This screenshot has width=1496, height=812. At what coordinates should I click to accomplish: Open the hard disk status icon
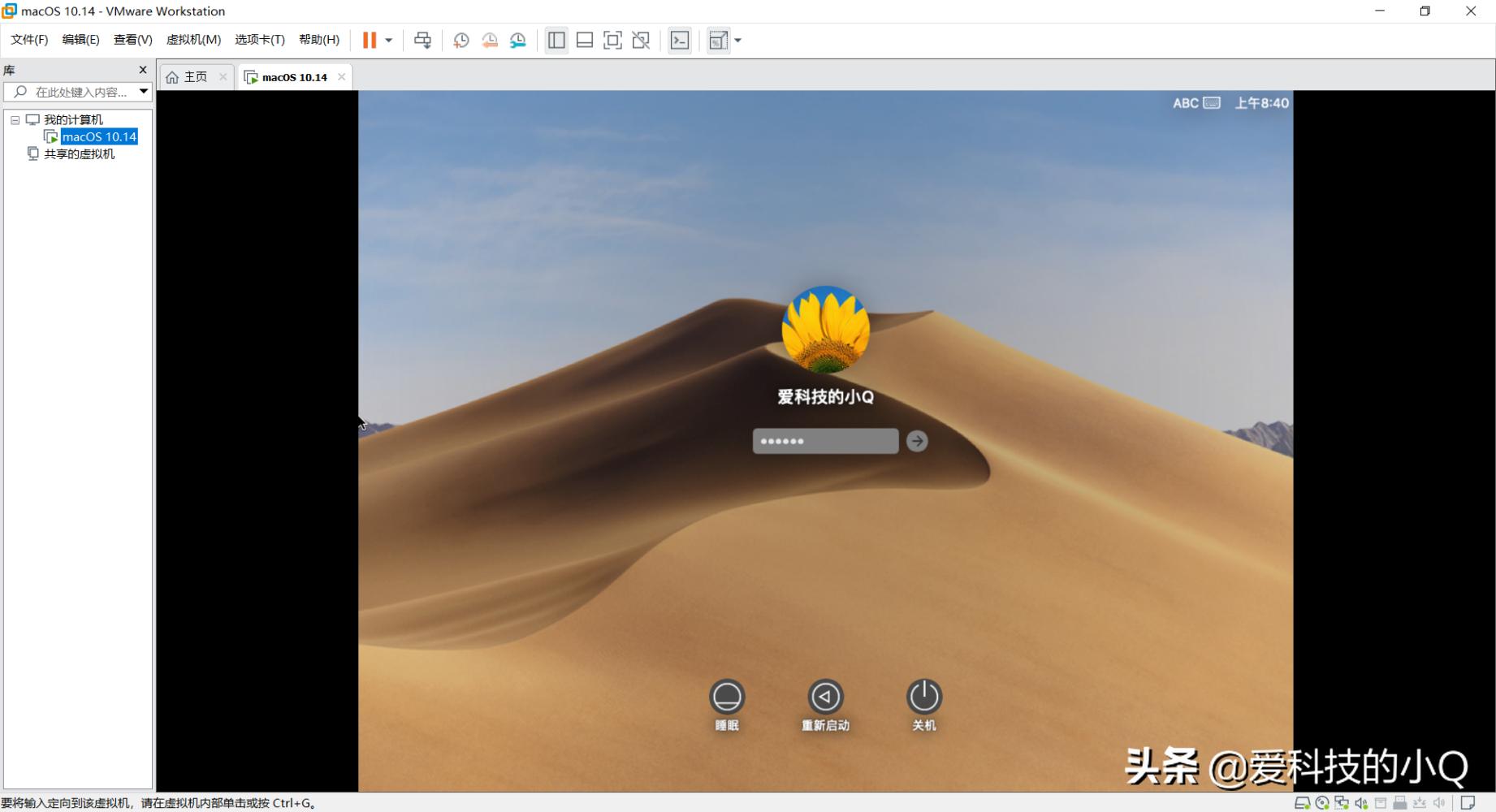pos(1303,802)
